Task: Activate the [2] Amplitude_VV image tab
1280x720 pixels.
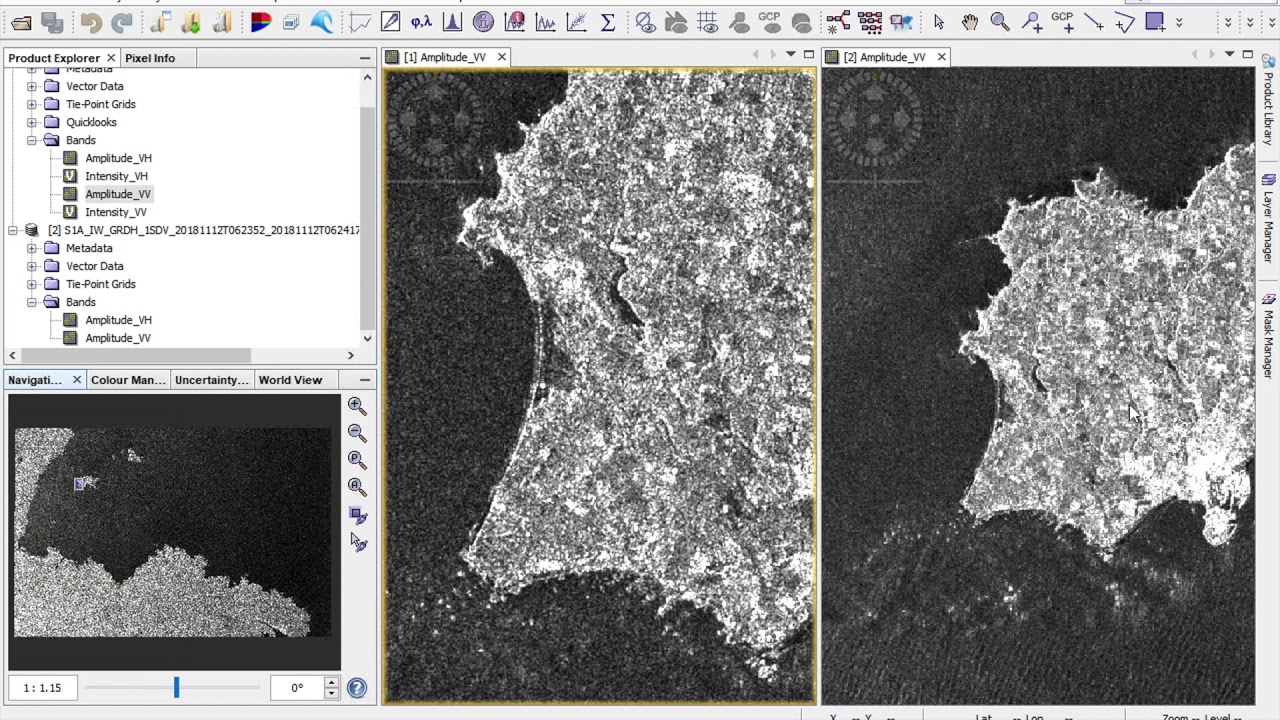Action: coord(884,57)
